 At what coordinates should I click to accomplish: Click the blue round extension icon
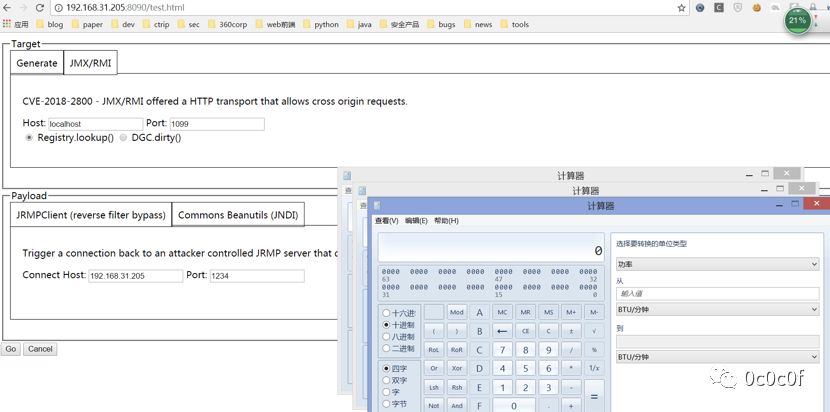click(x=700, y=8)
